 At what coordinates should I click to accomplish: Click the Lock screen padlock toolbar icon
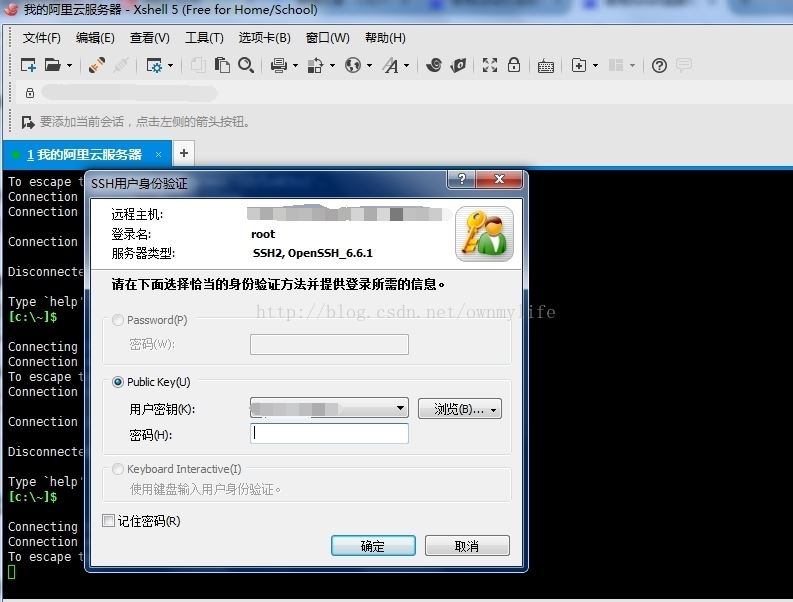click(514, 65)
